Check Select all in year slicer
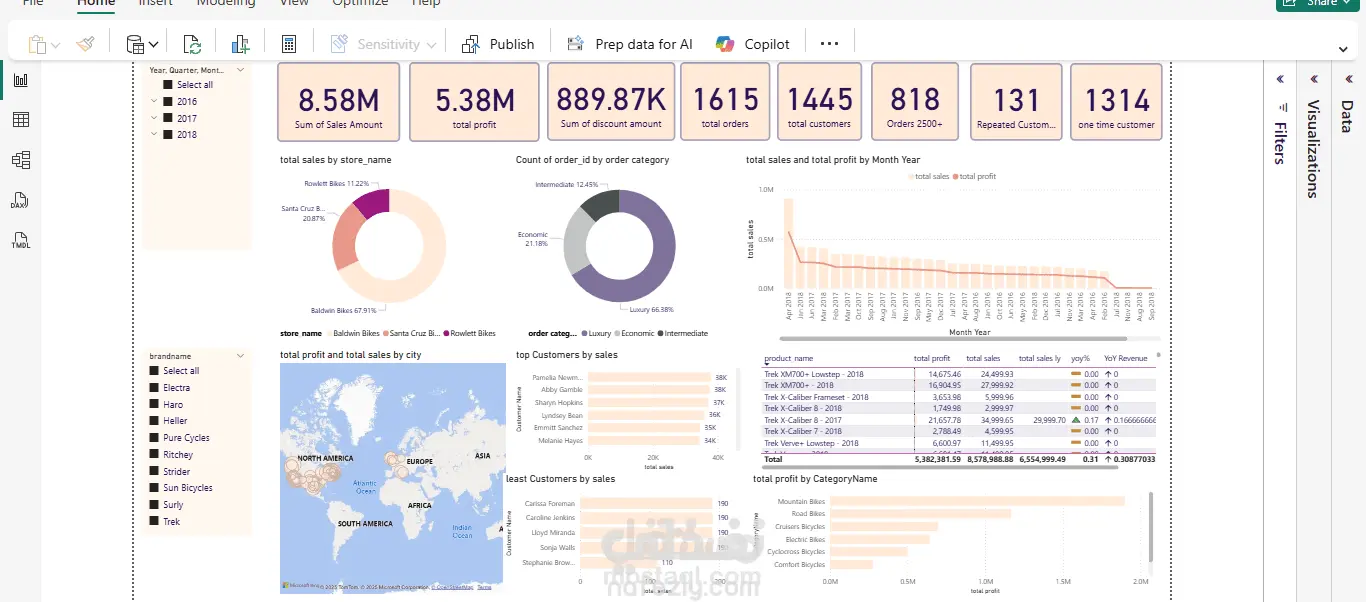Image resolution: width=1366 pixels, height=602 pixels. [x=168, y=85]
